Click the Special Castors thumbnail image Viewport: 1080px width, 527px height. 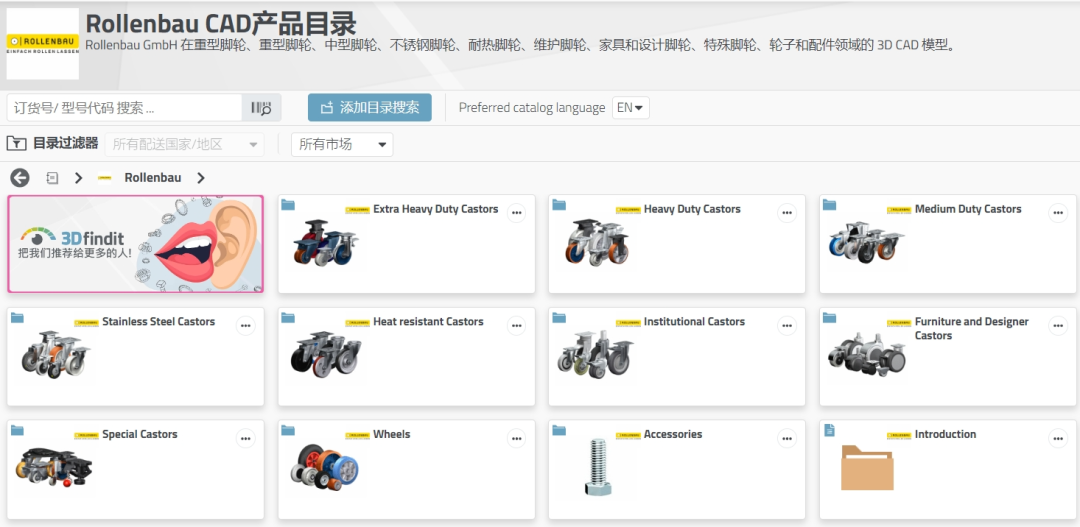coord(54,468)
